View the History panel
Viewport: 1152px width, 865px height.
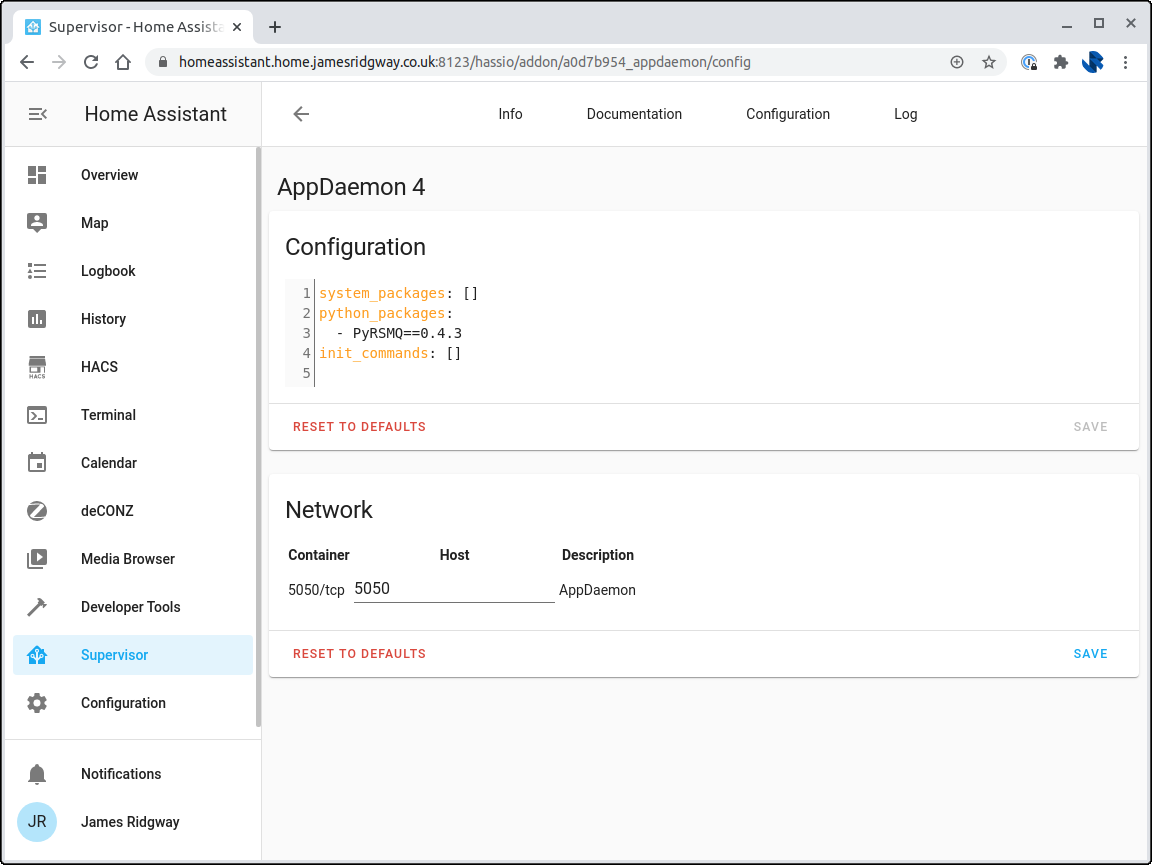point(103,319)
